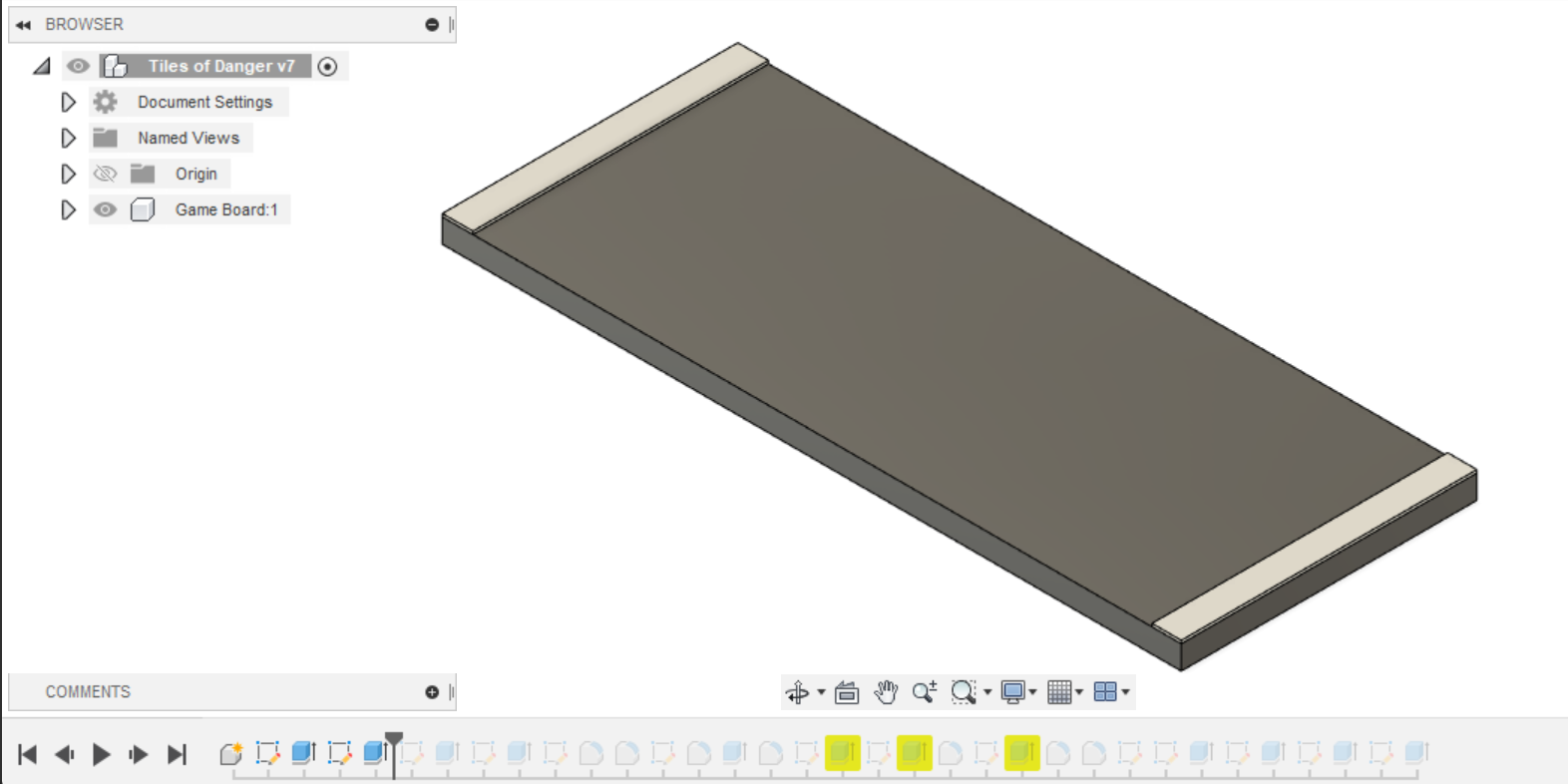
Task: Expand the Document Settings node
Action: [68, 102]
